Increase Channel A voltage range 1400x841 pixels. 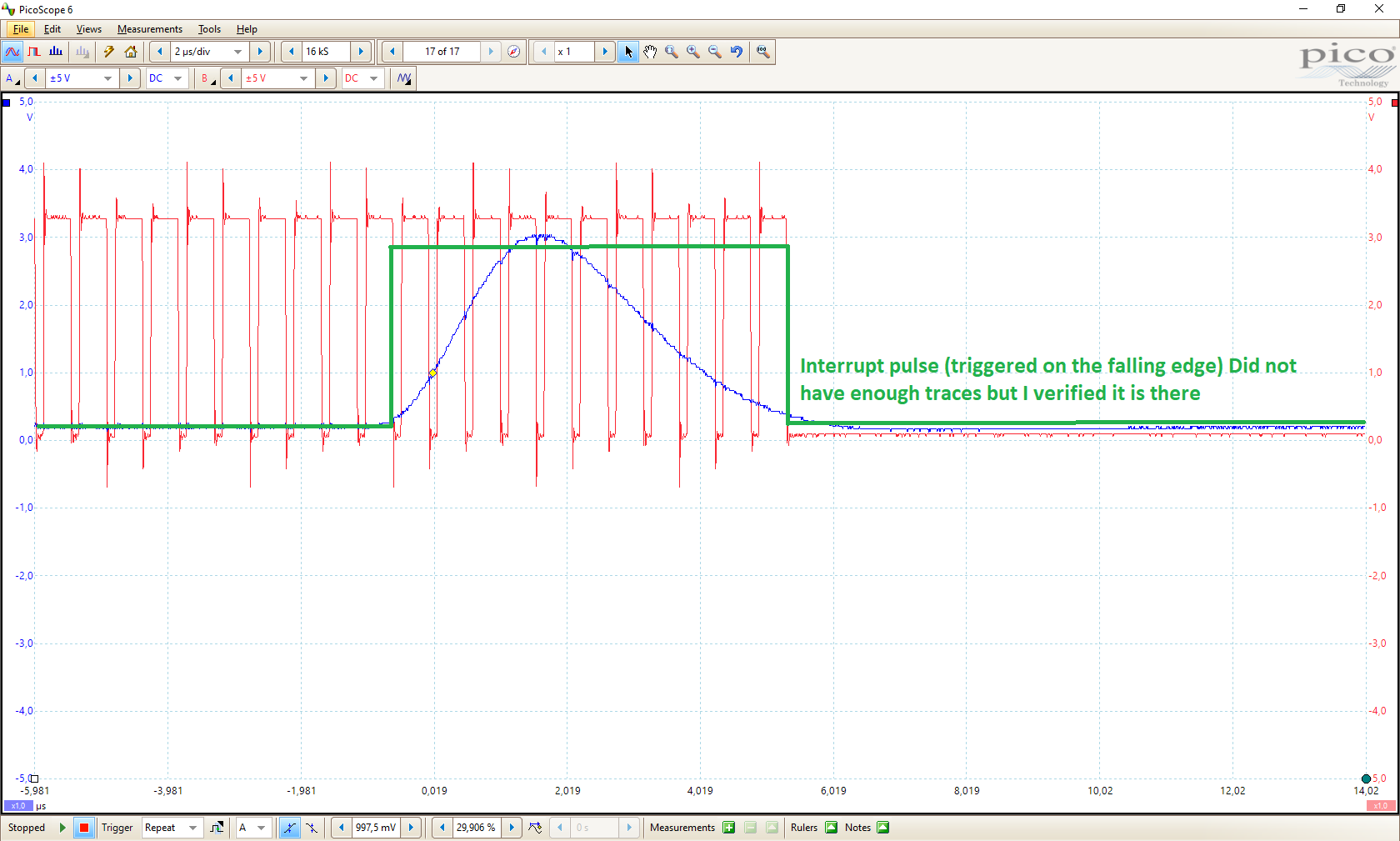pyautogui.click(x=129, y=78)
